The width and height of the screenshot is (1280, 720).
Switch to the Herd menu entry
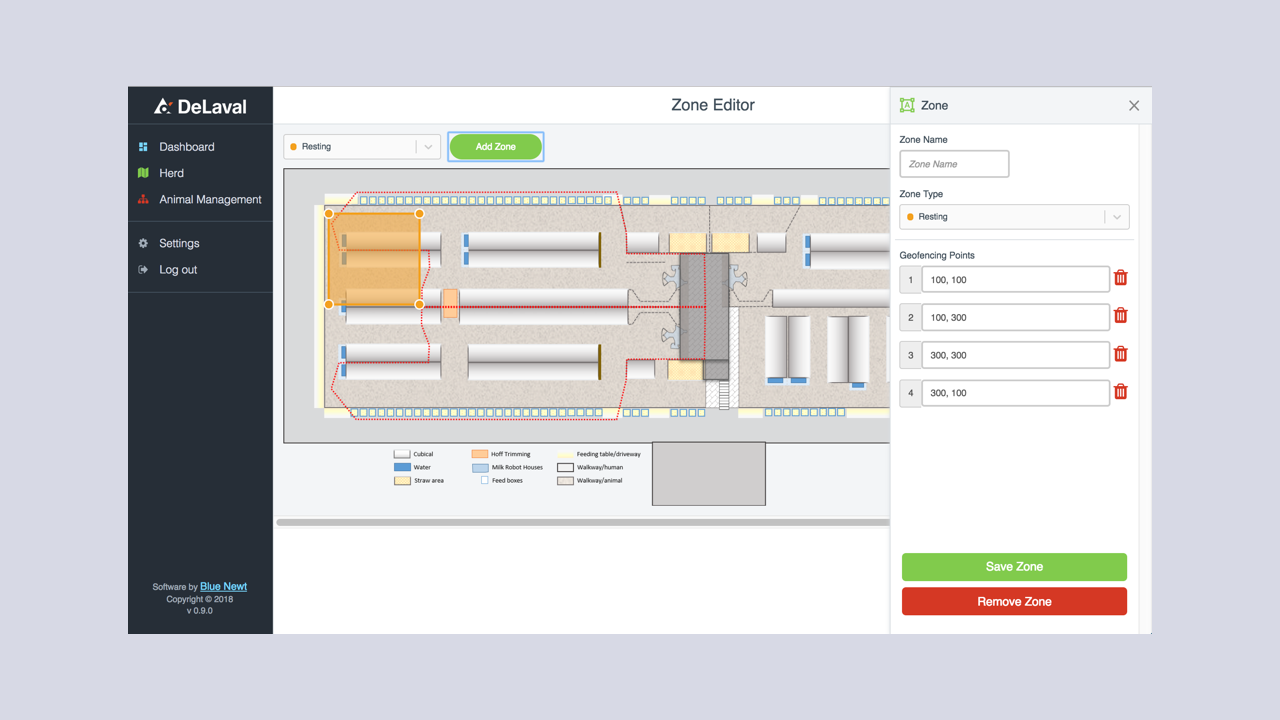(x=171, y=172)
